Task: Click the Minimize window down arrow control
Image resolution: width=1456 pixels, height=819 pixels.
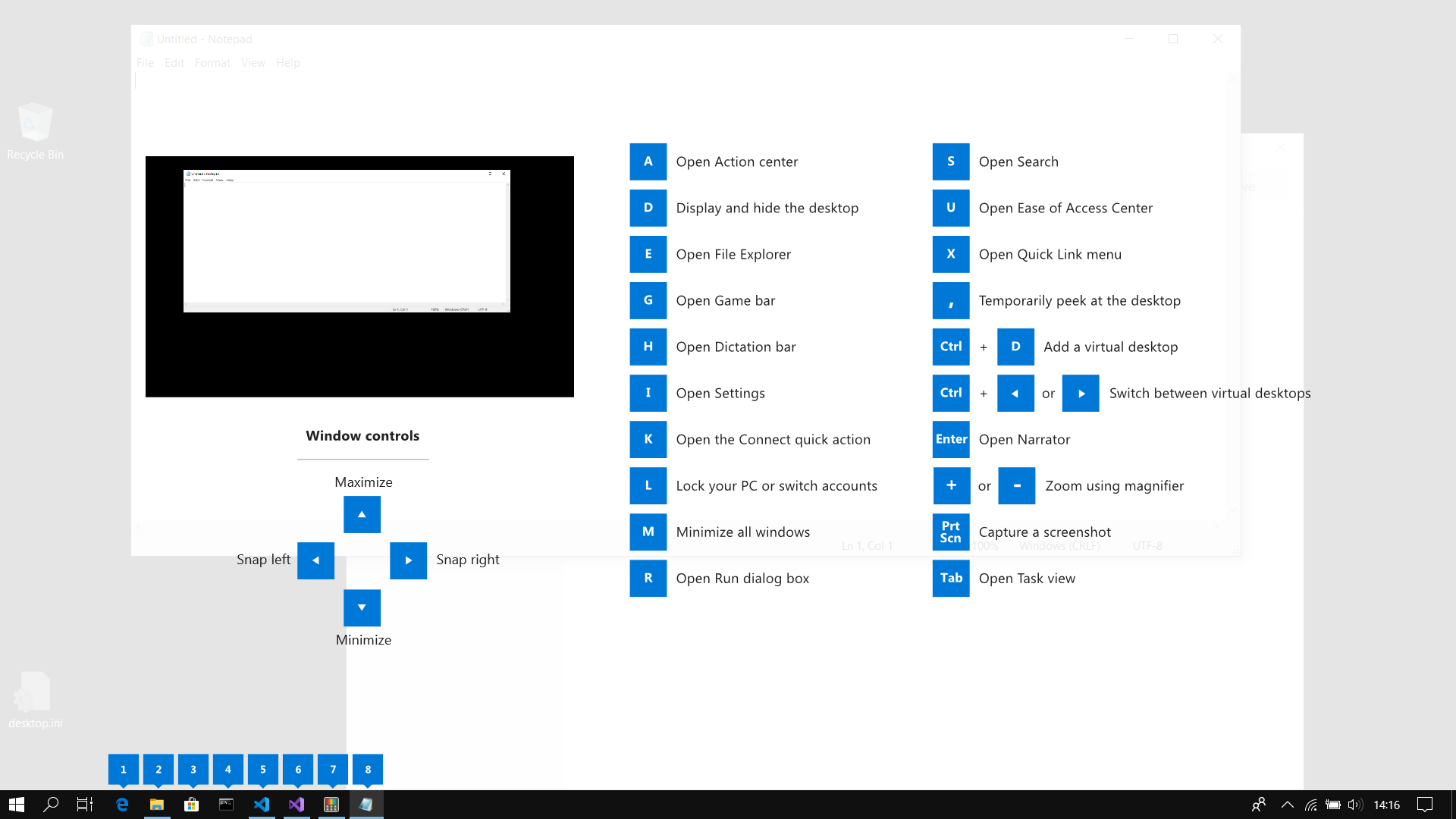Action: coord(362,607)
